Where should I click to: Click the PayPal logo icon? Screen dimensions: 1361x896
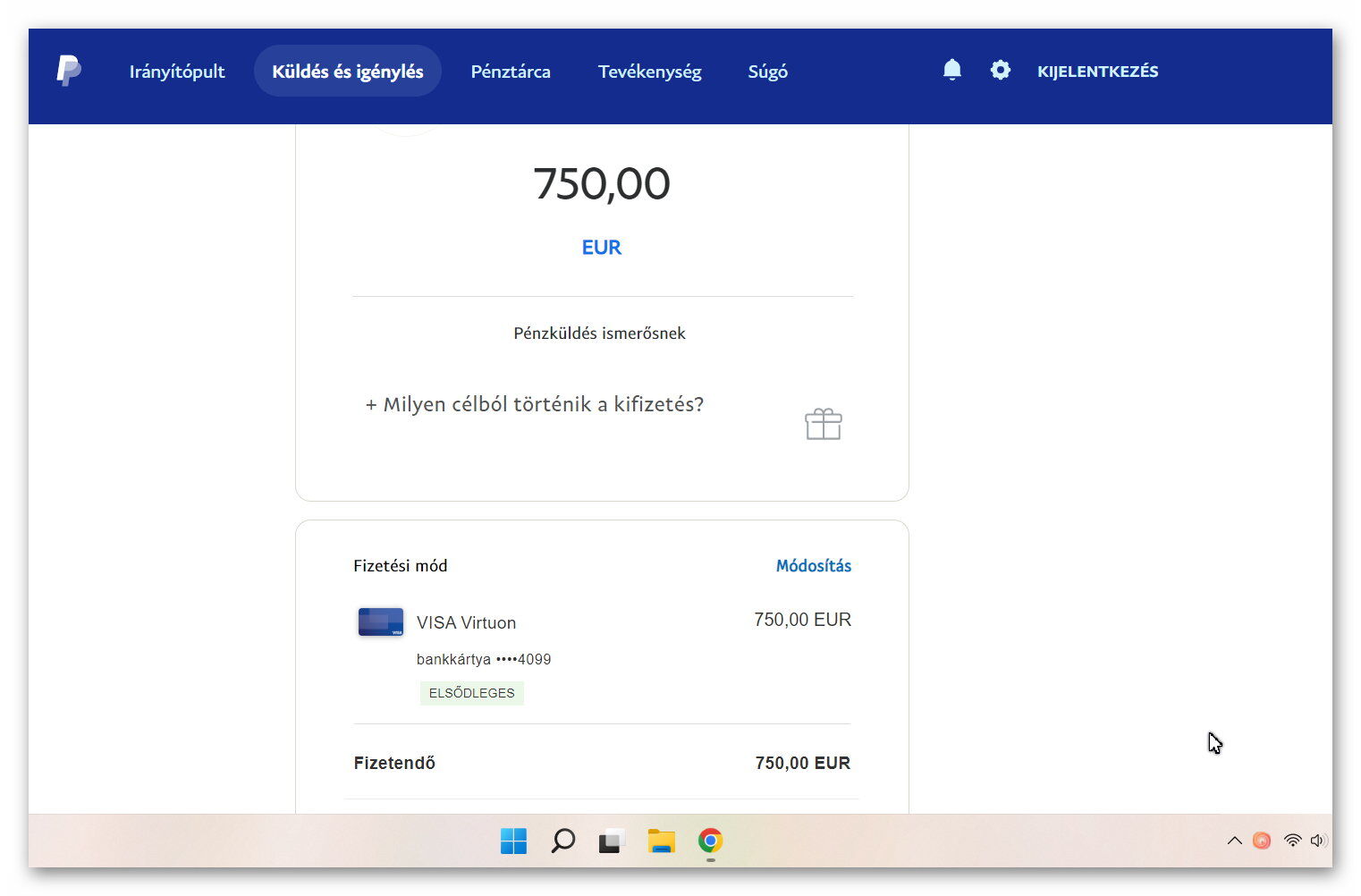pyautogui.click(x=69, y=71)
